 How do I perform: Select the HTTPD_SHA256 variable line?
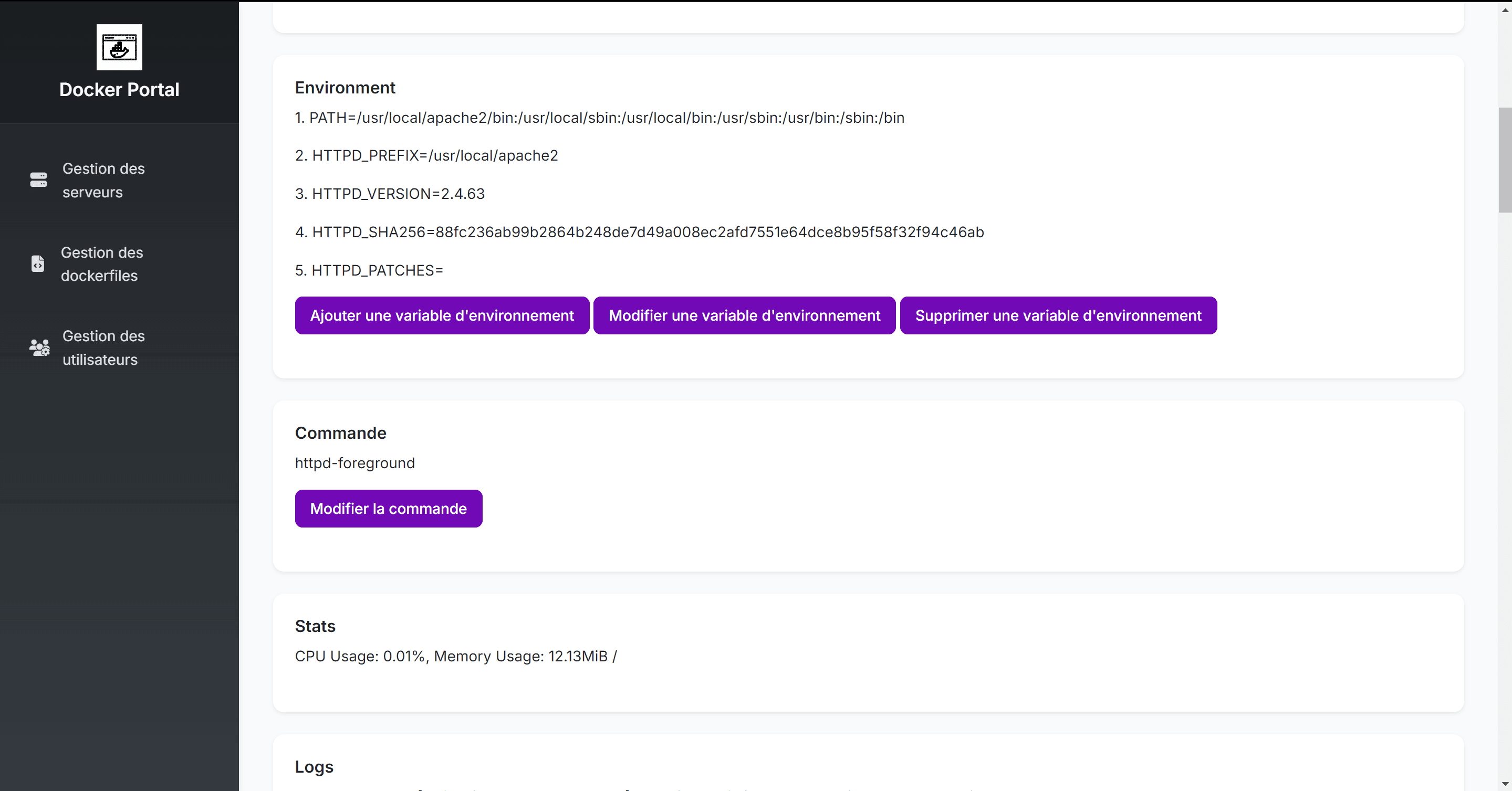point(640,232)
